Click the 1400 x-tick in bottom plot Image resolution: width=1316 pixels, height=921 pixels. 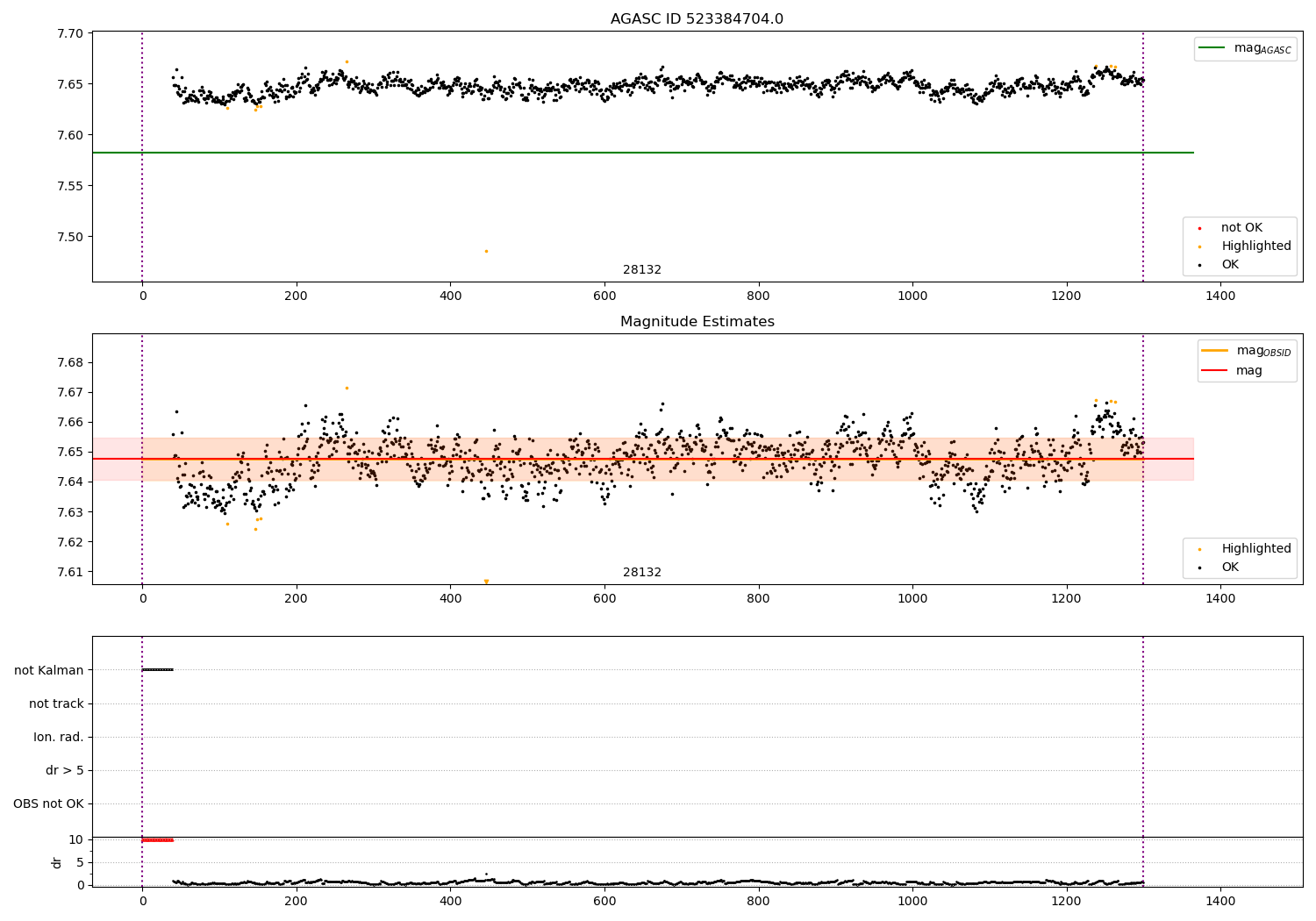tap(1220, 901)
